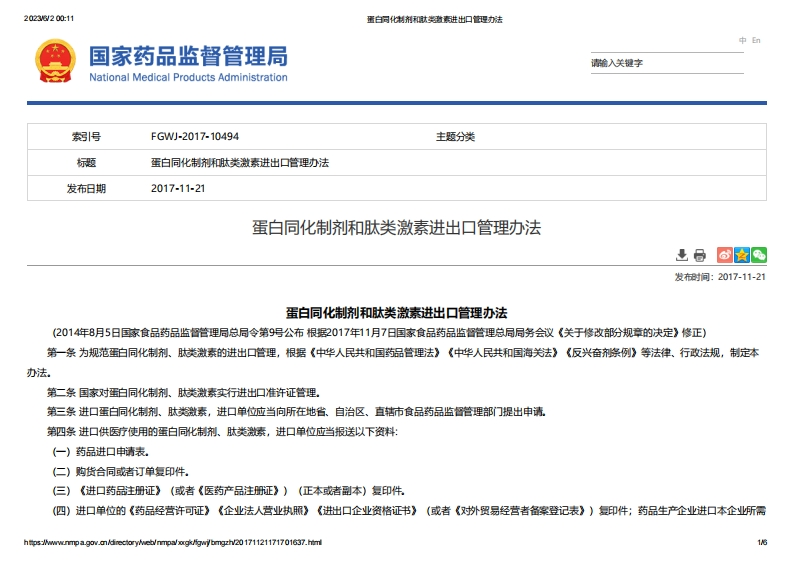Click the 第一条 paragraph text

(400, 353)
